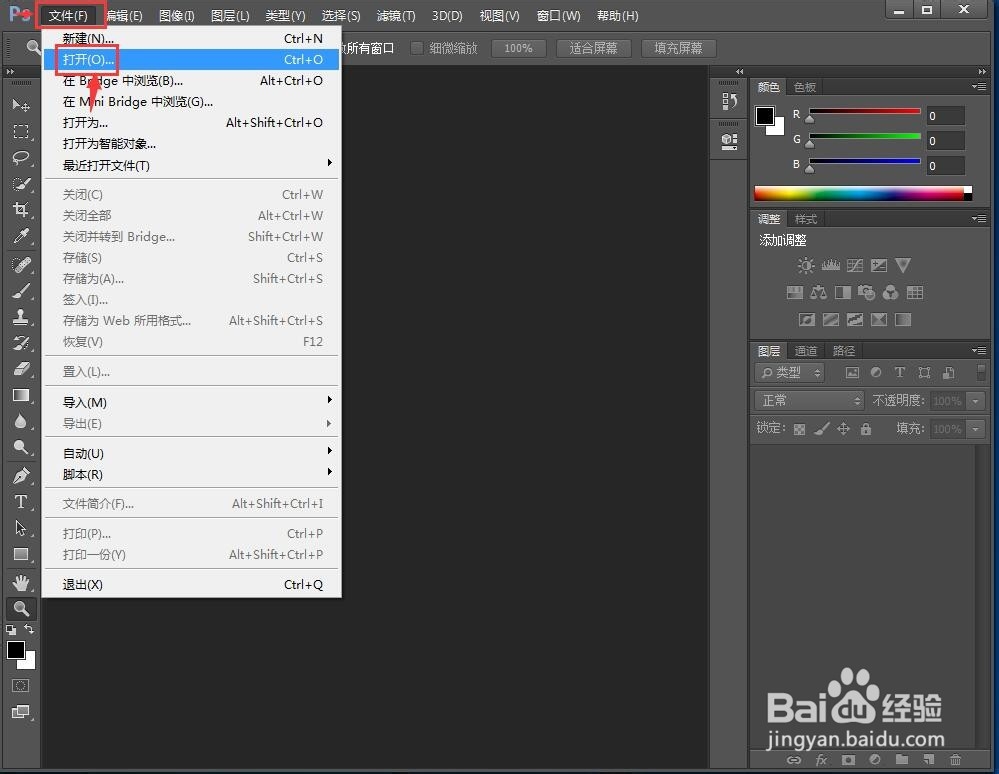
Task: Click the delete layer trash icon
Action: click(x=955, y=759)
